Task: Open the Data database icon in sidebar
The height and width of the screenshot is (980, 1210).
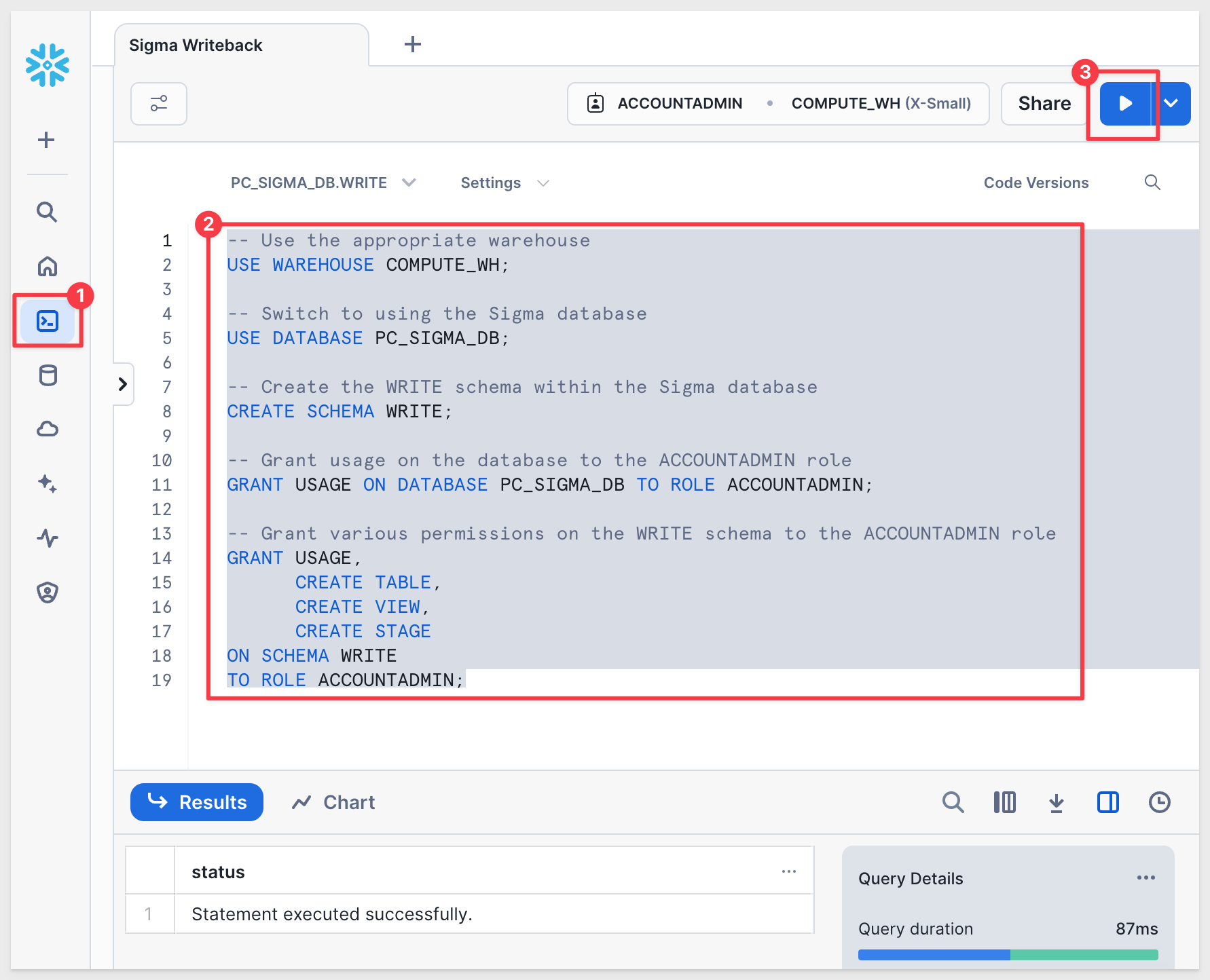Action: pos(48,375)
